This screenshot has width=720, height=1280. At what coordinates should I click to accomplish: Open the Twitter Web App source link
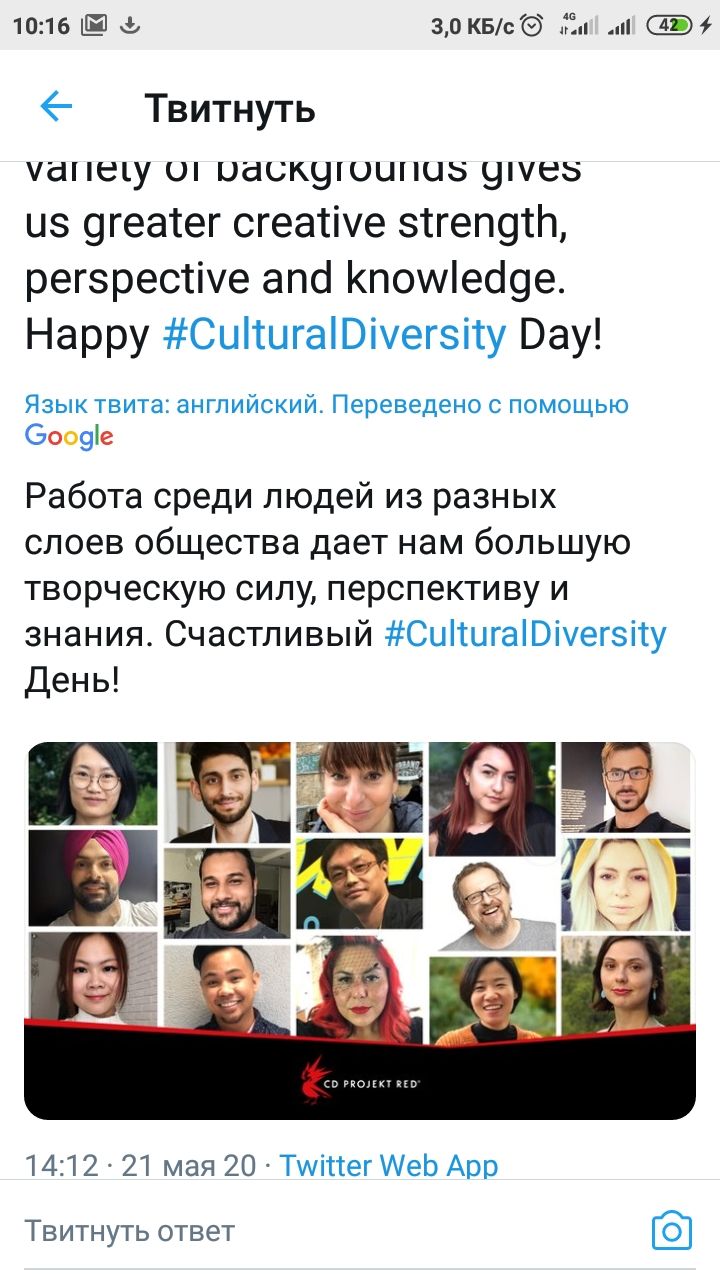click(x=388, y=1165)
